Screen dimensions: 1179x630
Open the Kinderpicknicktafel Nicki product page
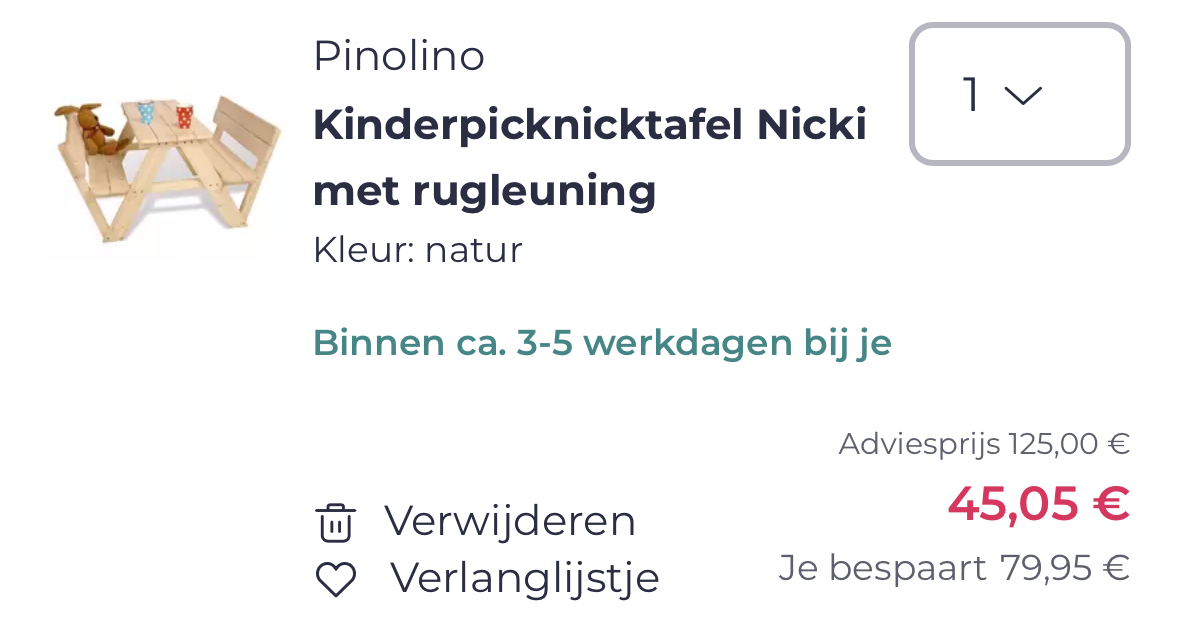pyautogui.click(x=590, y=158)
